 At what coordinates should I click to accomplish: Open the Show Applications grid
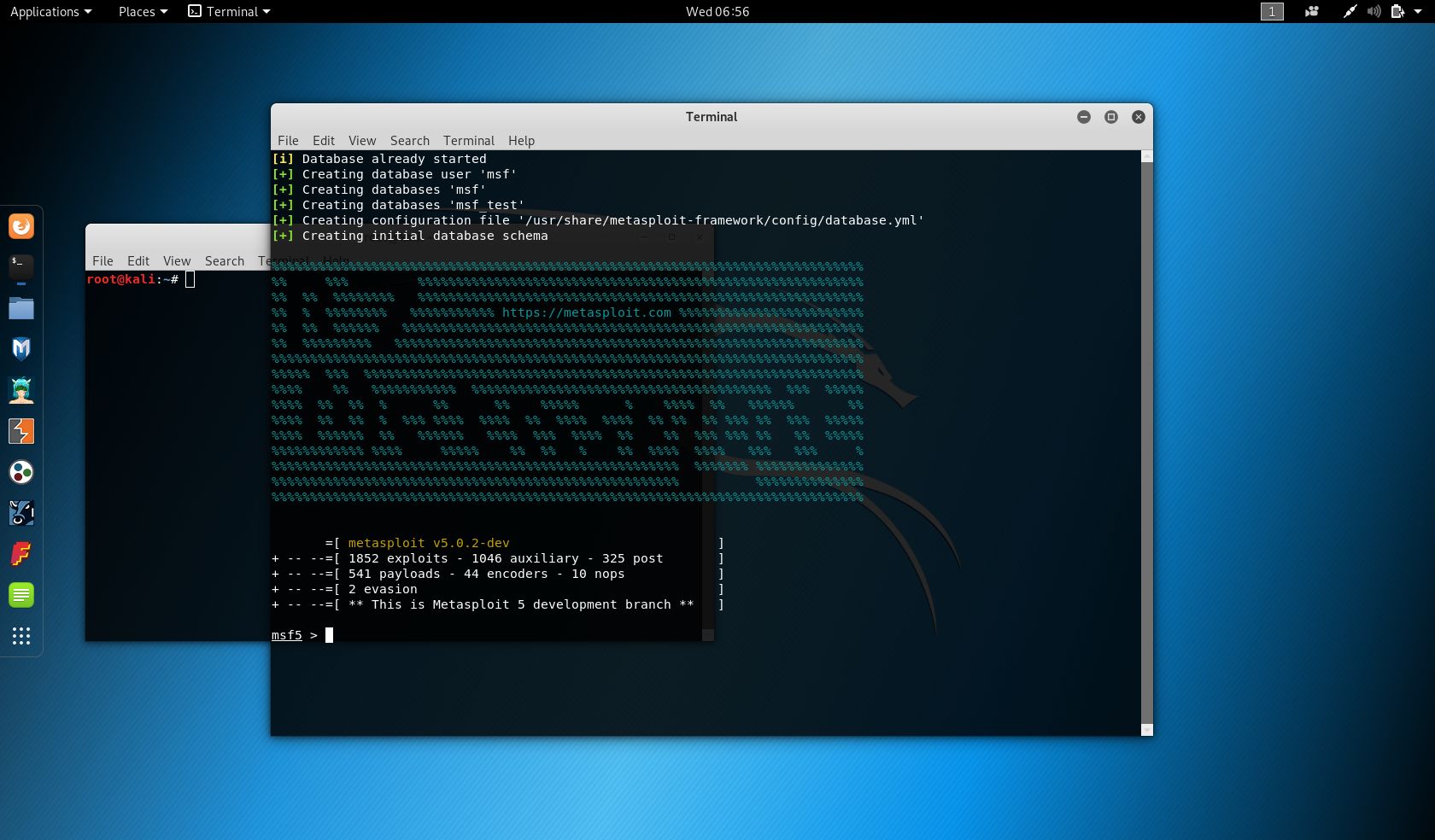coord(21,637)
